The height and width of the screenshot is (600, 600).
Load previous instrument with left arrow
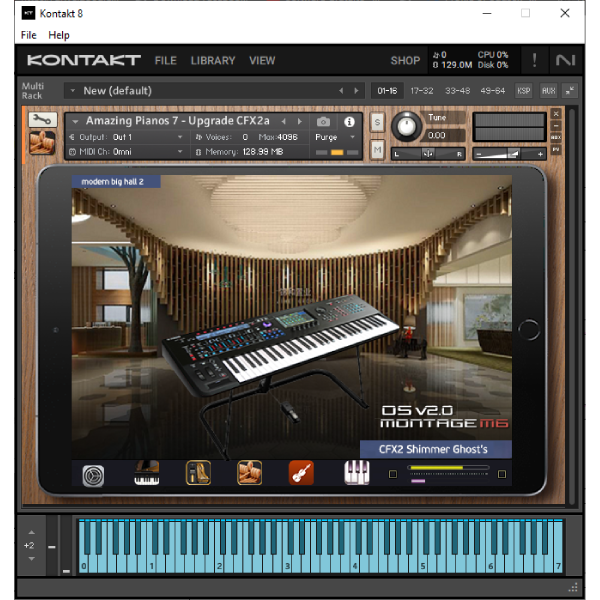pyautogui.click(x=284, y=122)
